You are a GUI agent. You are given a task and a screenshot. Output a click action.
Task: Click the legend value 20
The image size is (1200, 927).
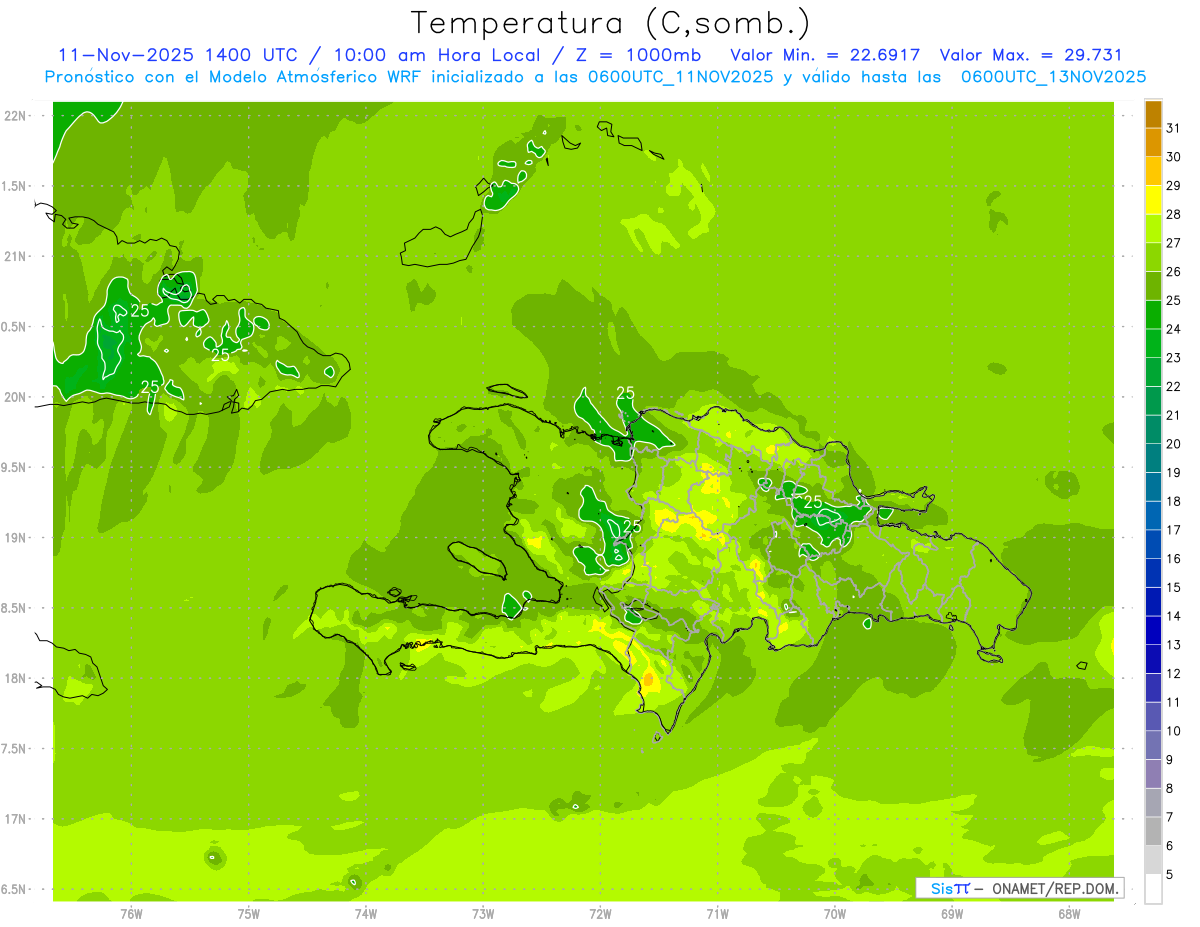pos(1173,444)
